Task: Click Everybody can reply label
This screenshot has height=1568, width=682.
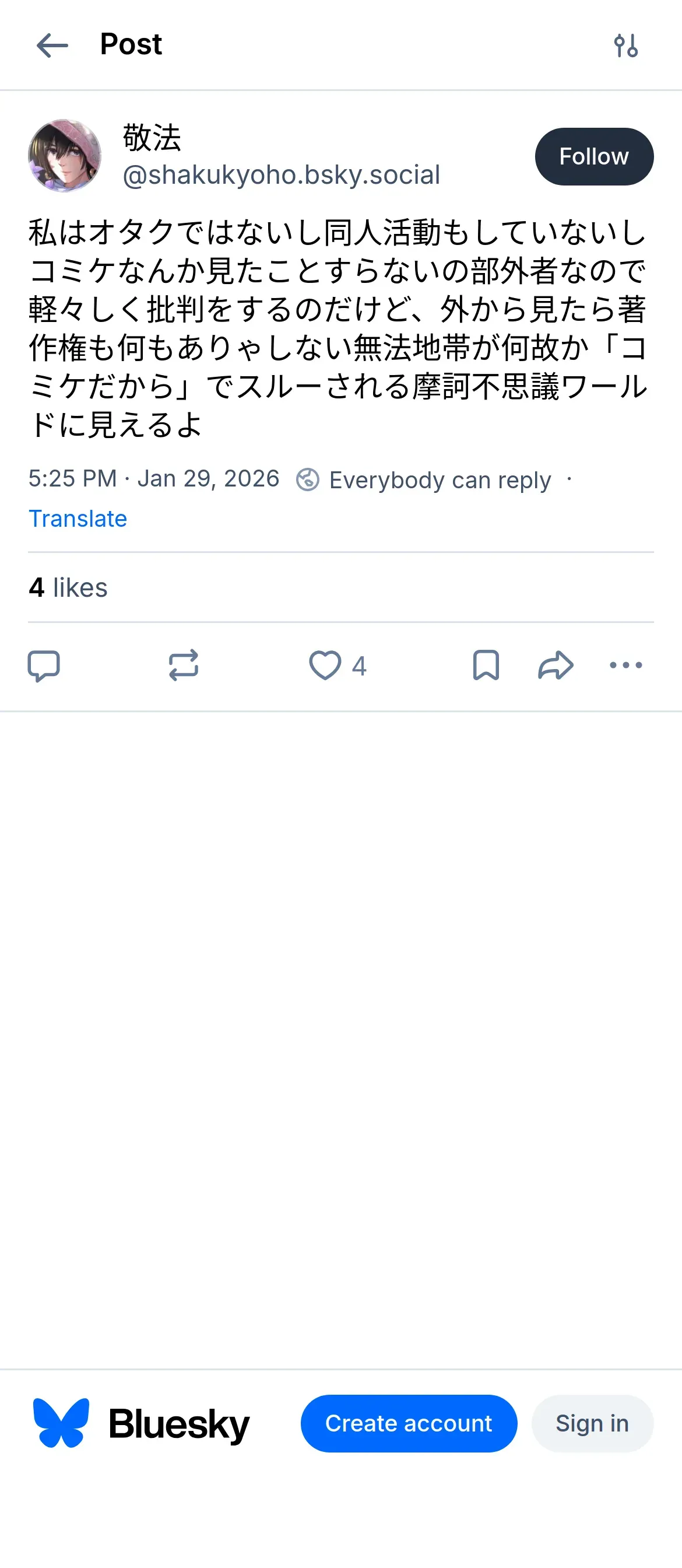Action: click(440, 480)
